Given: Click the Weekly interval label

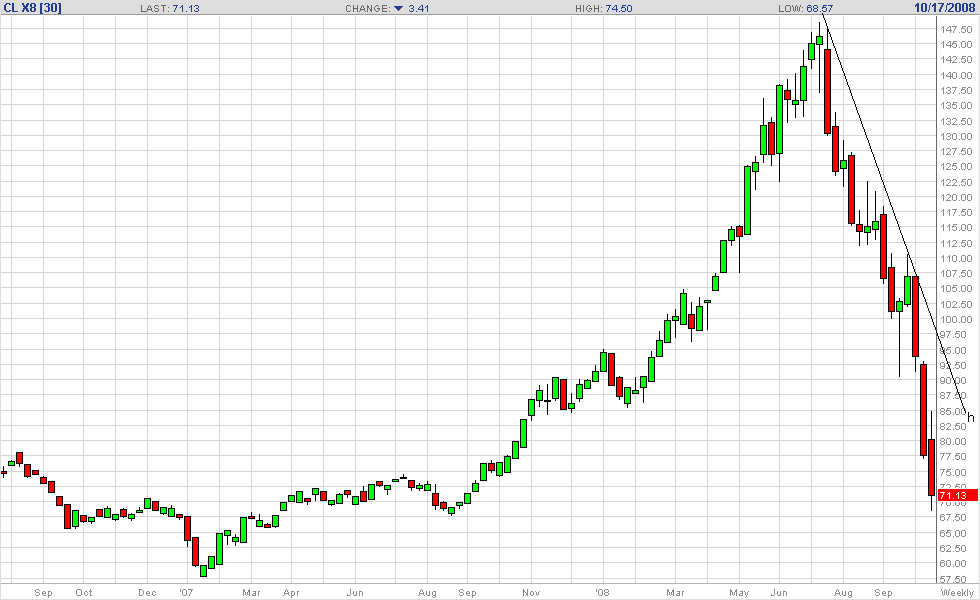Looking at the screenshot, I should tap(958, 592).
